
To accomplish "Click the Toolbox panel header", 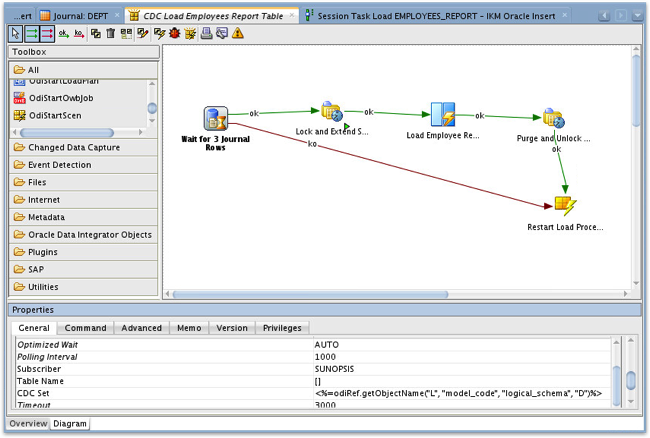I will click(x=84, y=52).
